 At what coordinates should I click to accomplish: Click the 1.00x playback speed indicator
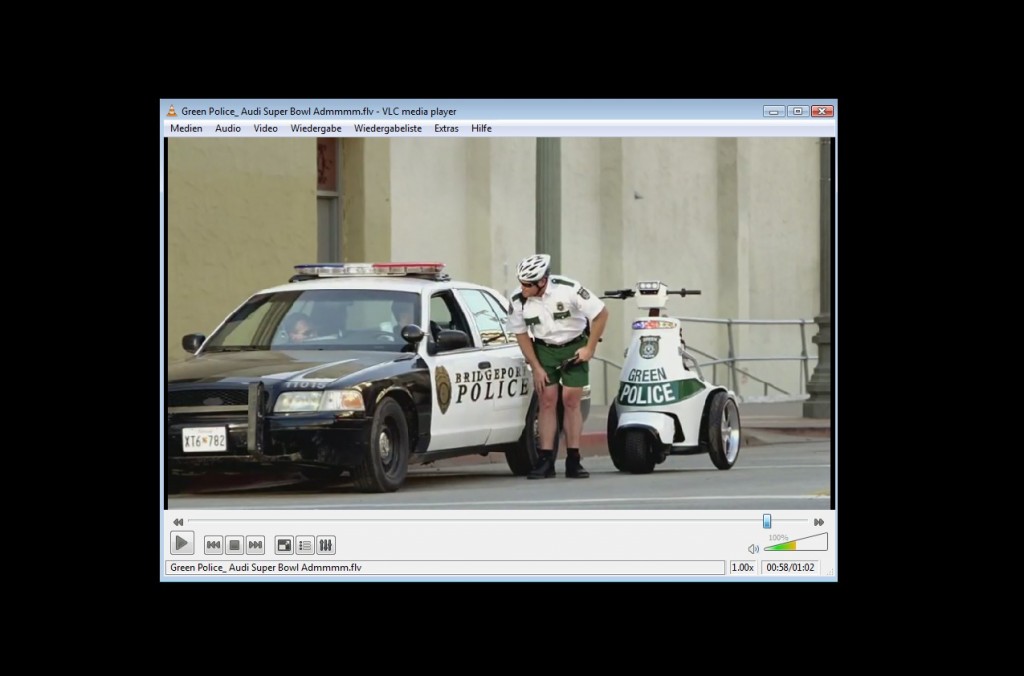[742, 567]
